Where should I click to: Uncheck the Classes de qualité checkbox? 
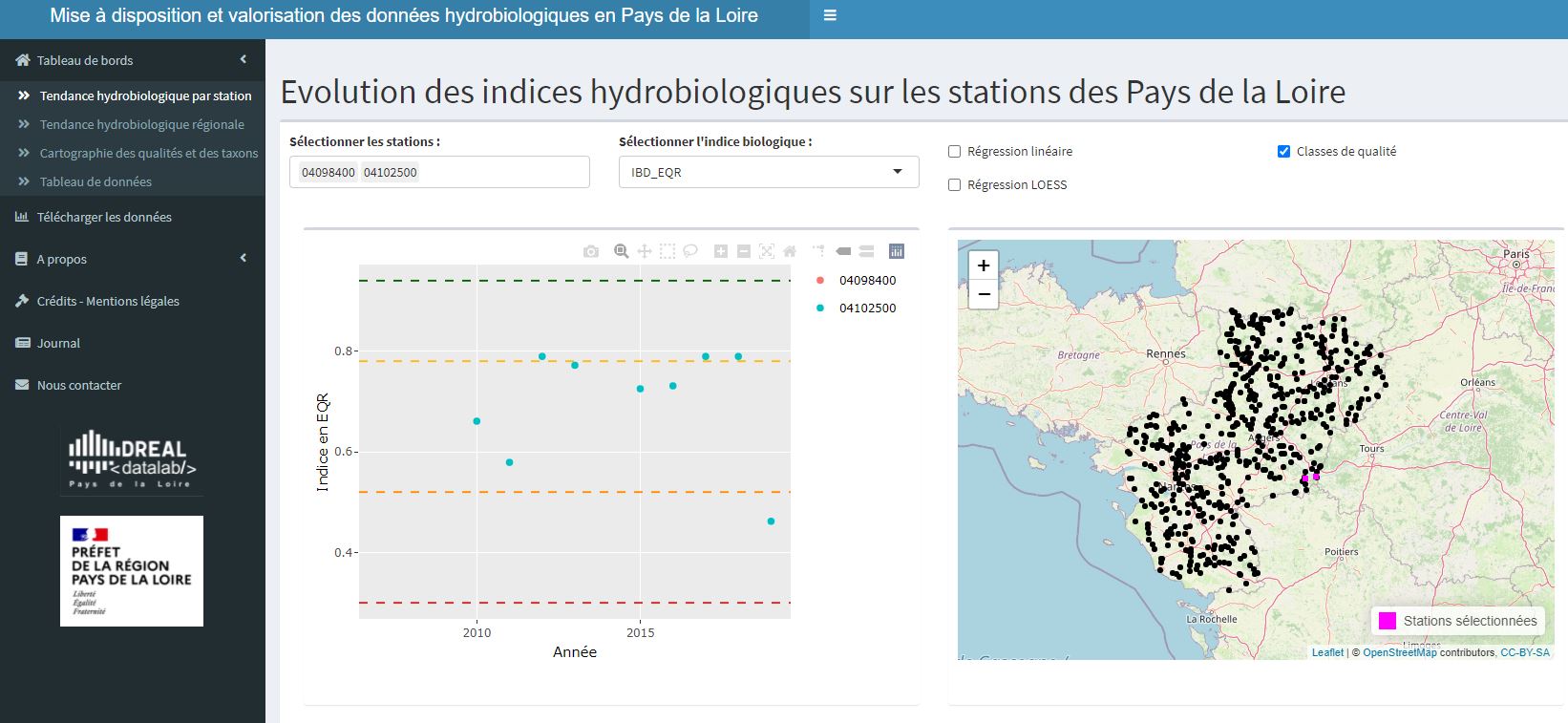[1283, 151]
